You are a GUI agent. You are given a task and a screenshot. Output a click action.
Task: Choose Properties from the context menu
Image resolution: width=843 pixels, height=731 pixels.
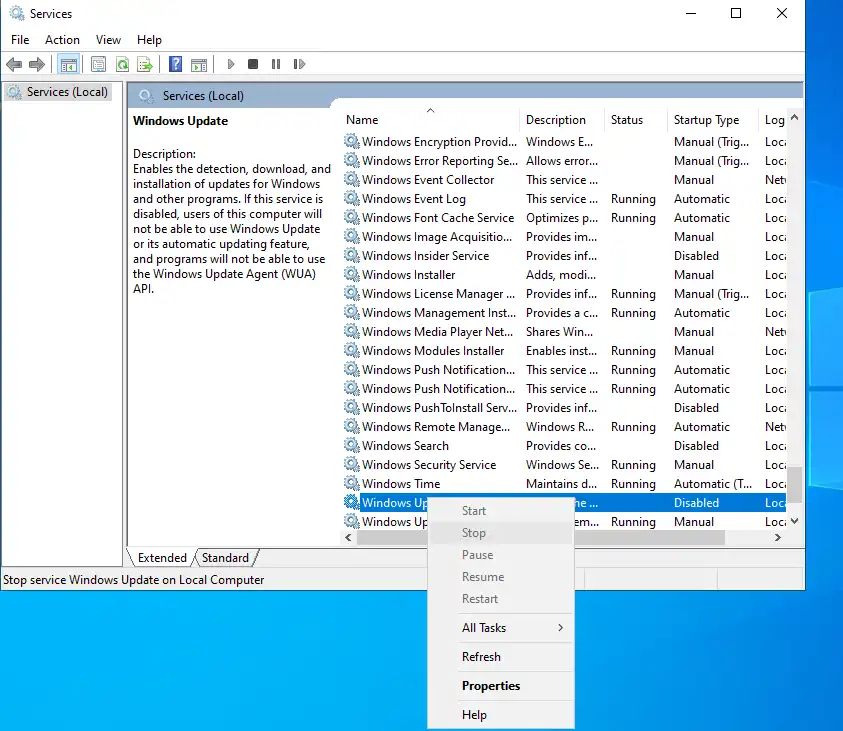[501, 686]
